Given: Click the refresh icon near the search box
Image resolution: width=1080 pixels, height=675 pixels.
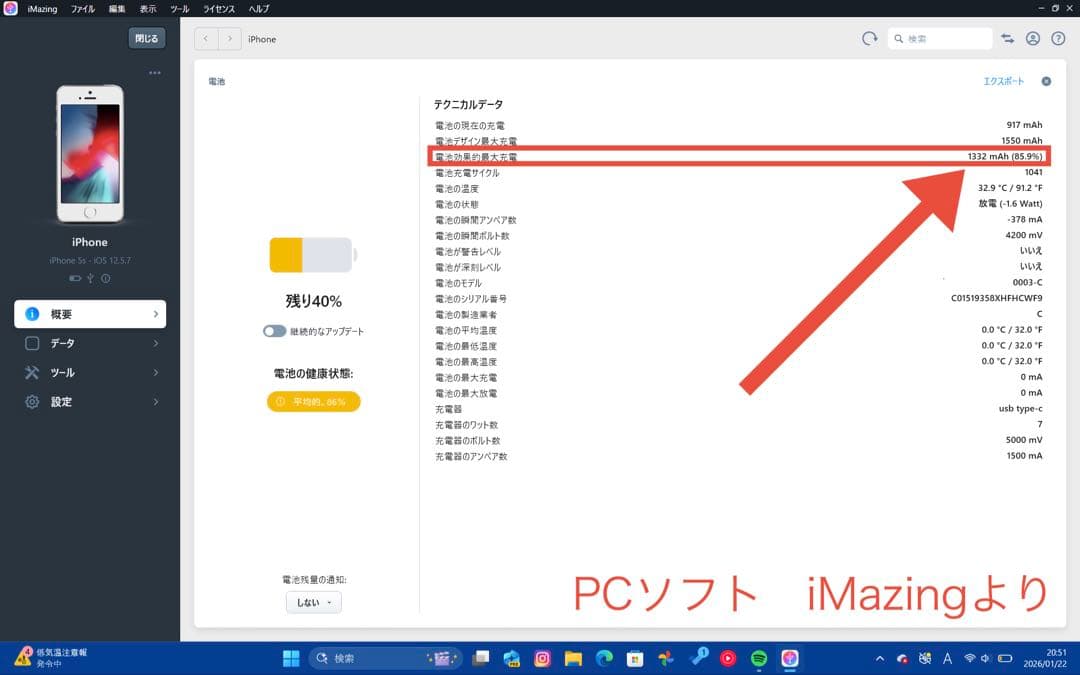Looking at the screenshot, I should 868,38.
